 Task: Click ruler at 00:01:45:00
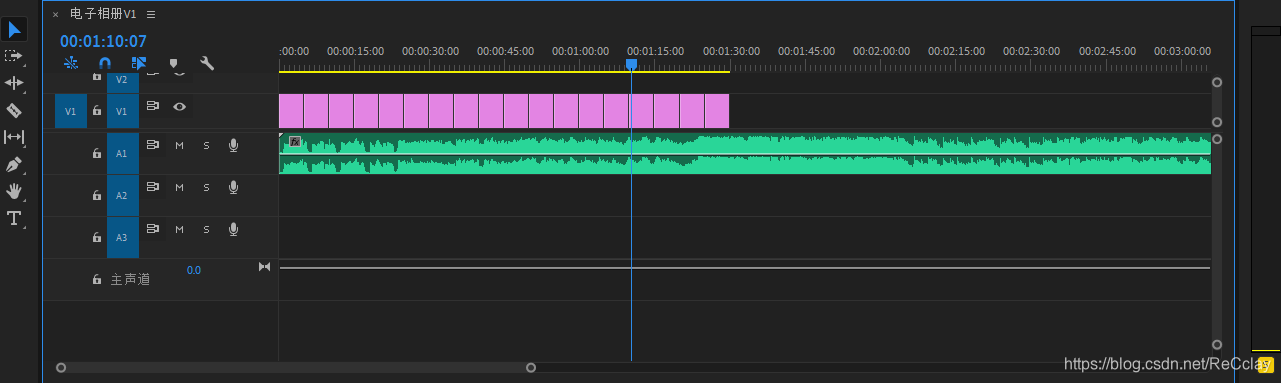[806, 51]
